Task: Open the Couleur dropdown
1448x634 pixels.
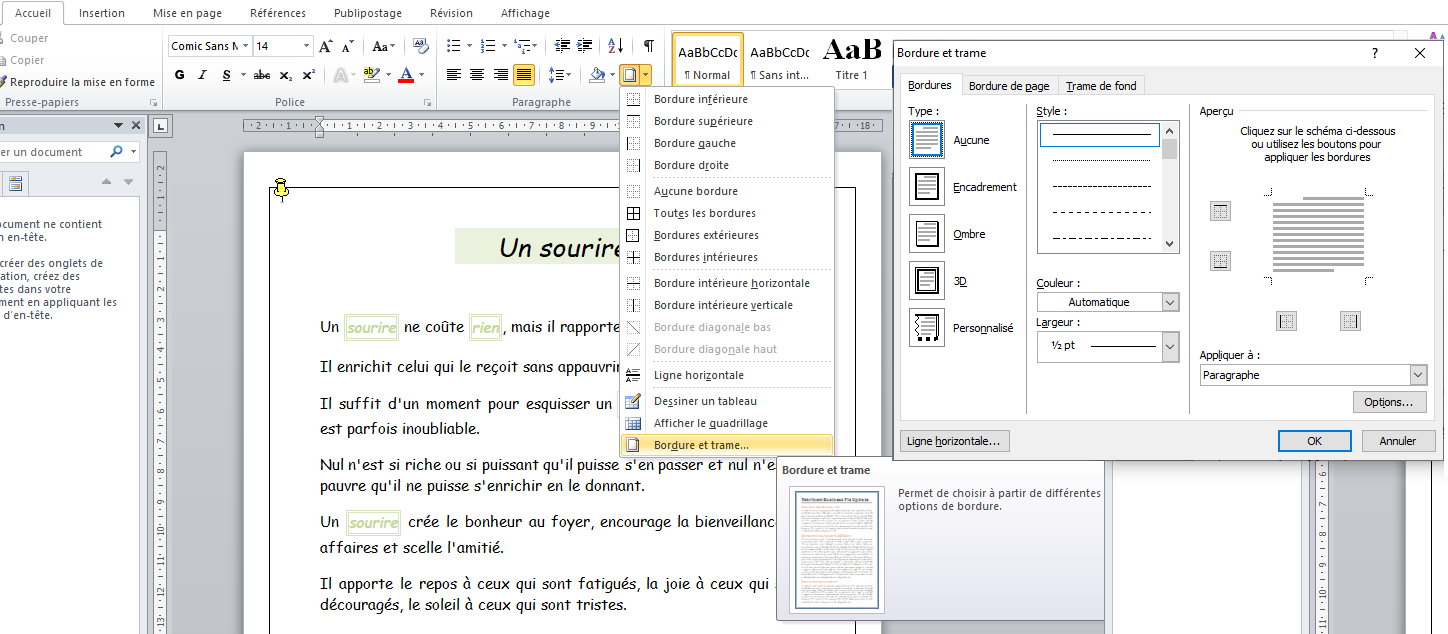Action: click(1108, 302)
